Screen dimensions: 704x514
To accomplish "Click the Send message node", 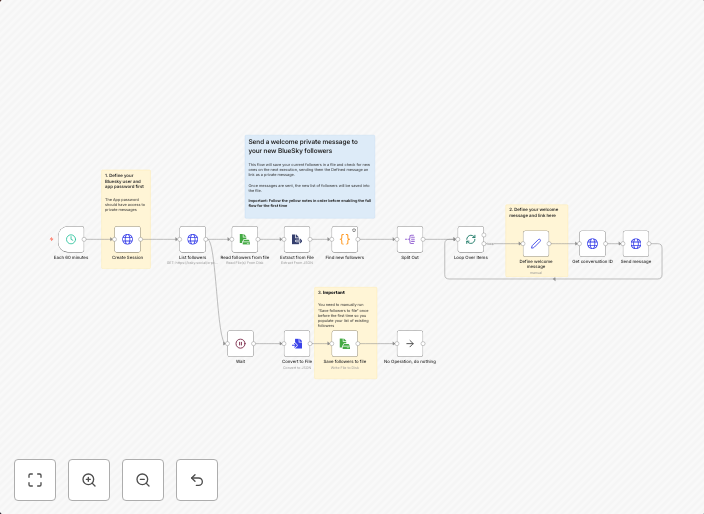I will (635, 243).
